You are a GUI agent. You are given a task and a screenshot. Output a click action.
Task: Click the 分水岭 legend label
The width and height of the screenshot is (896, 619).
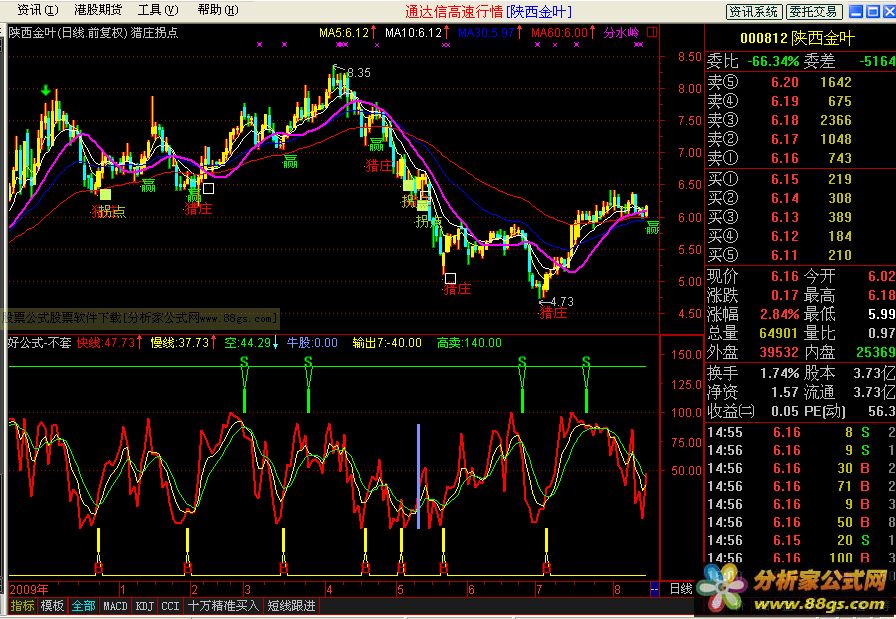[x=621, y=33]
